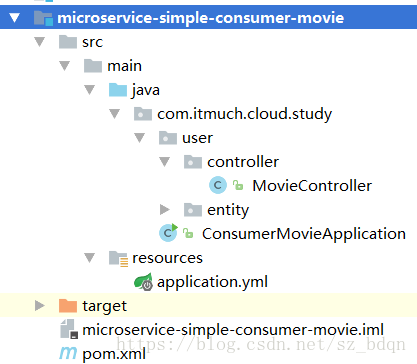Image resolution: width=417 pixels, height=364 pixels.
Task: Collapse the main folder arrow
Action: tap(65, 66)
